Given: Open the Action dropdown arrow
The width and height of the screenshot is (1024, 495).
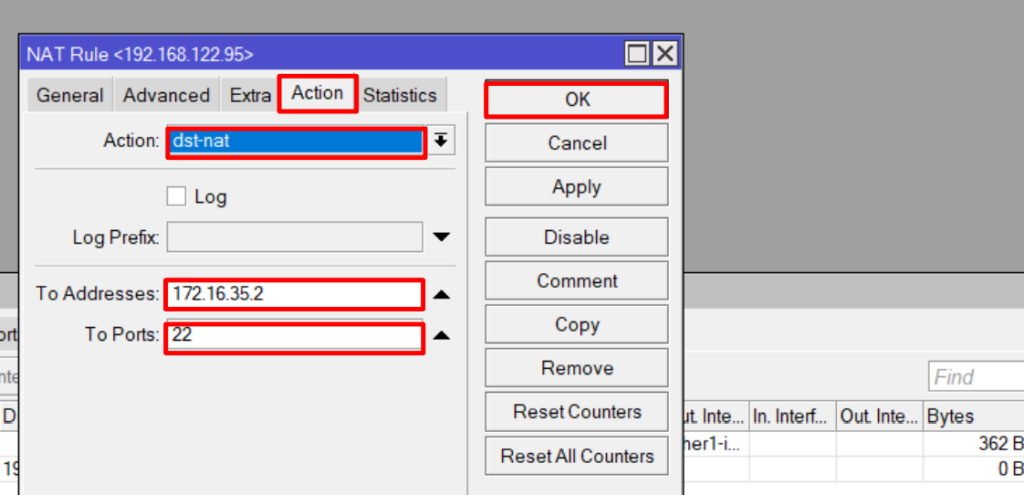Looking at the screenshot, I should (442, 141).
